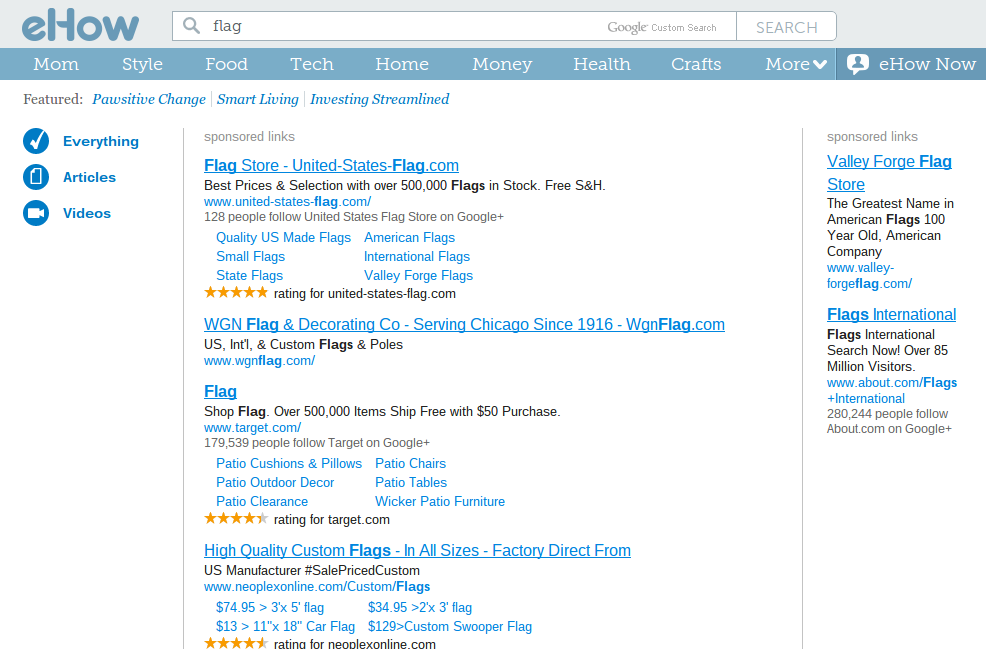
Task: Open the United-States-Flag.com sponsored link
Action: pos(331,165)
